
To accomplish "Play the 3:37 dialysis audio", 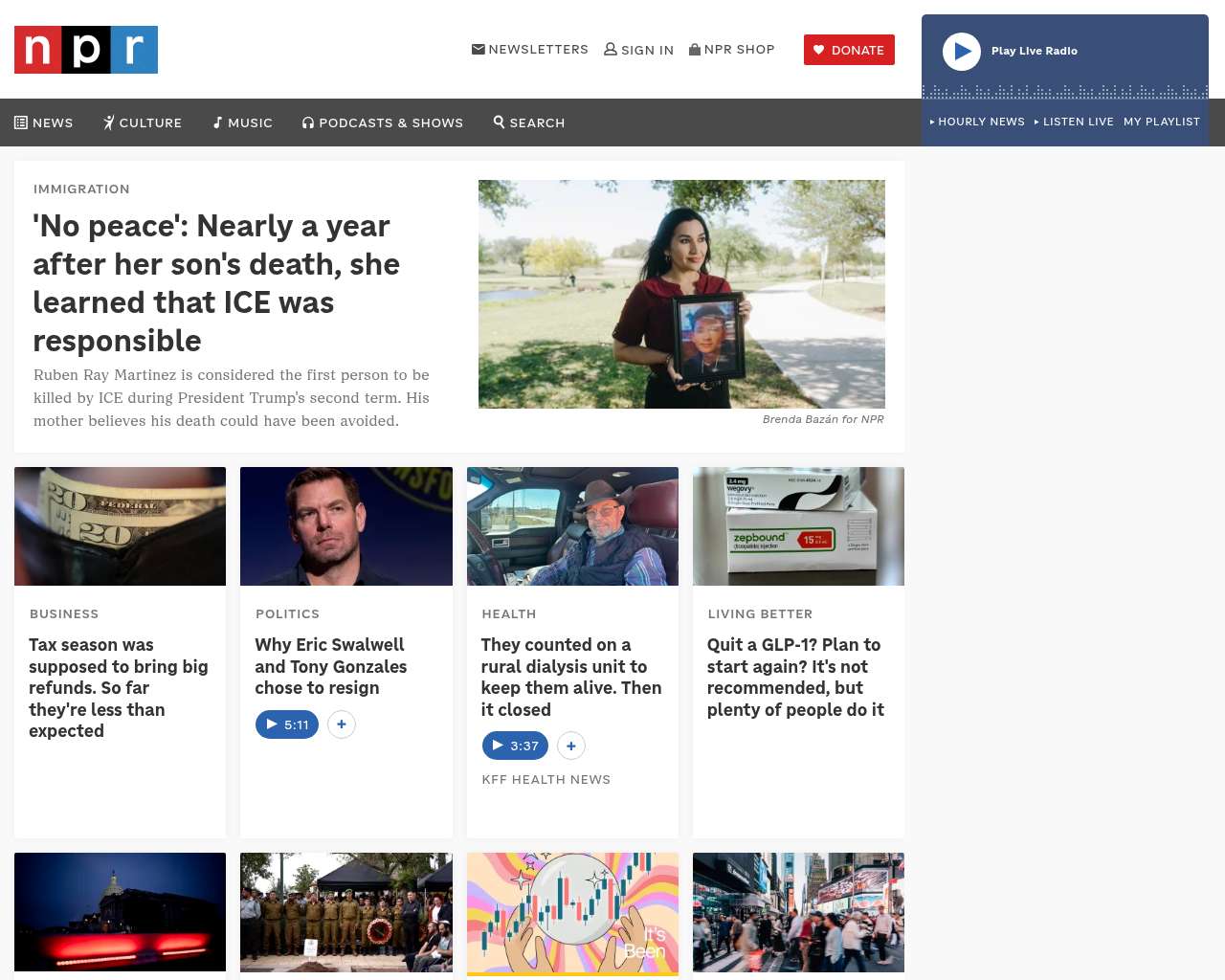I will pos(515,746).
